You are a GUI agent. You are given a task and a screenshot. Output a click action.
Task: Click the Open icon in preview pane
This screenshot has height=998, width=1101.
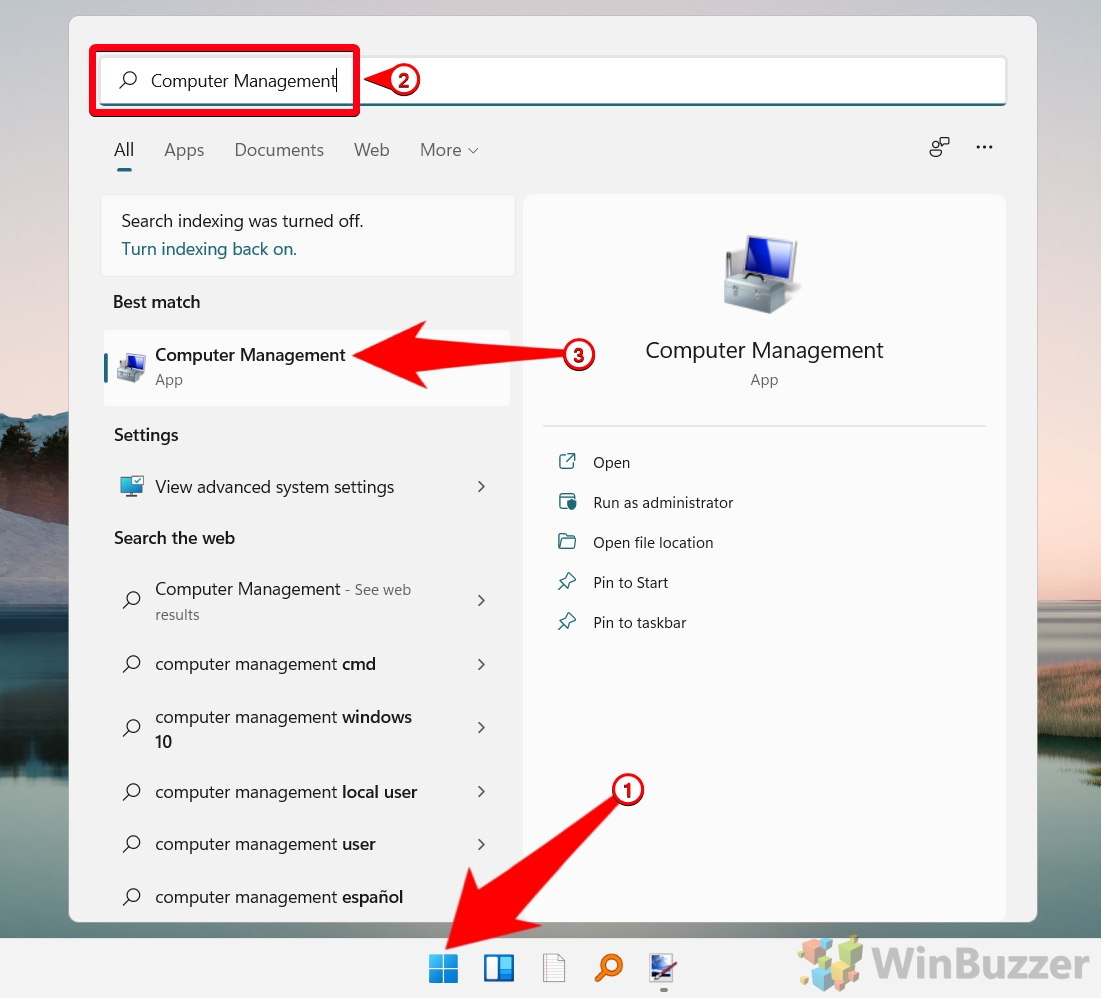click(567, 461)
